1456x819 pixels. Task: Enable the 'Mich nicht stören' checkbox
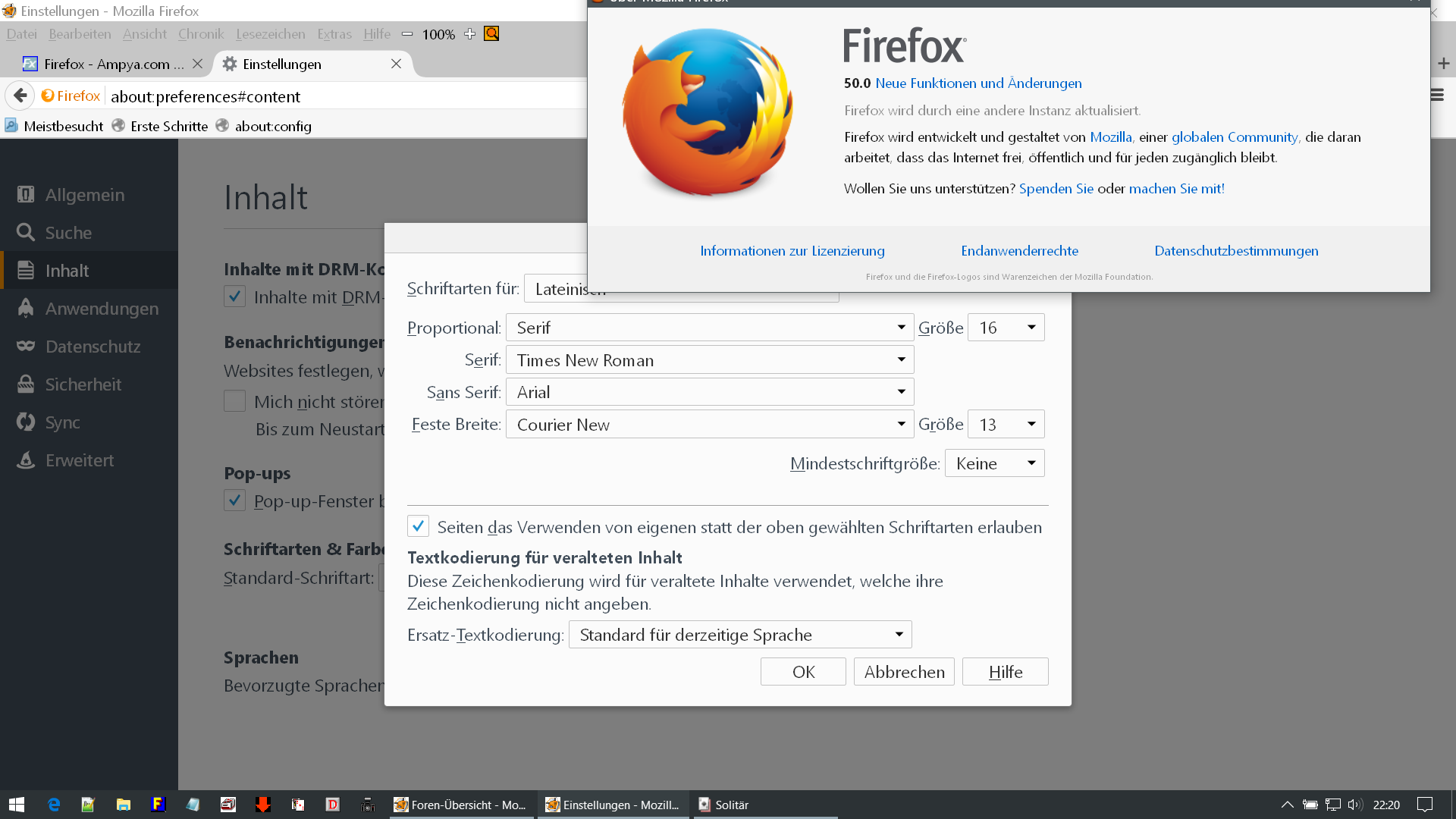coord(234,401)
